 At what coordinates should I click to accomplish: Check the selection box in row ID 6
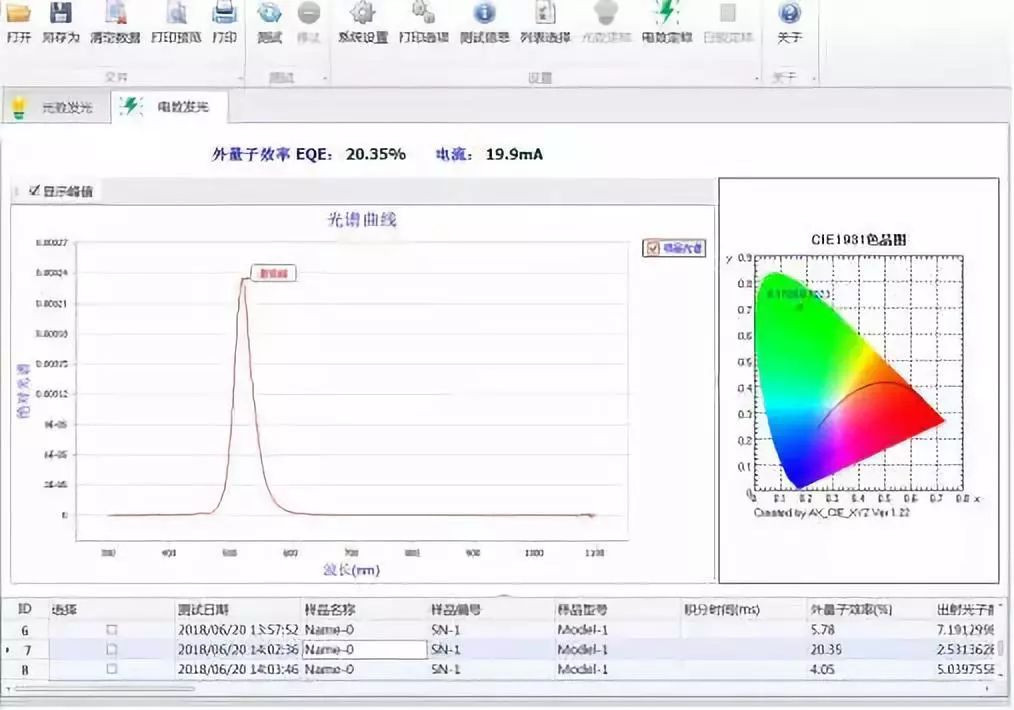pos(112,629)
